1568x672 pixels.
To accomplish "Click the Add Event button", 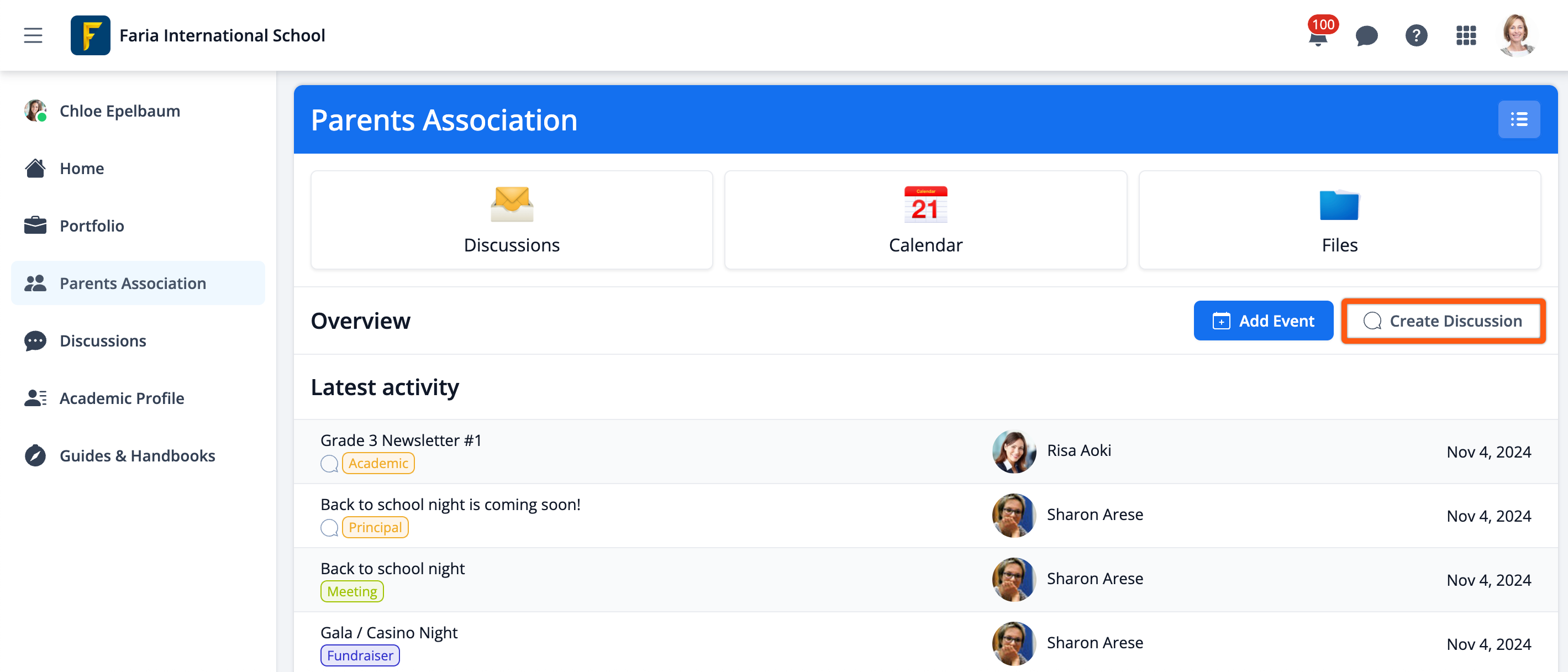I will 1263,321.
